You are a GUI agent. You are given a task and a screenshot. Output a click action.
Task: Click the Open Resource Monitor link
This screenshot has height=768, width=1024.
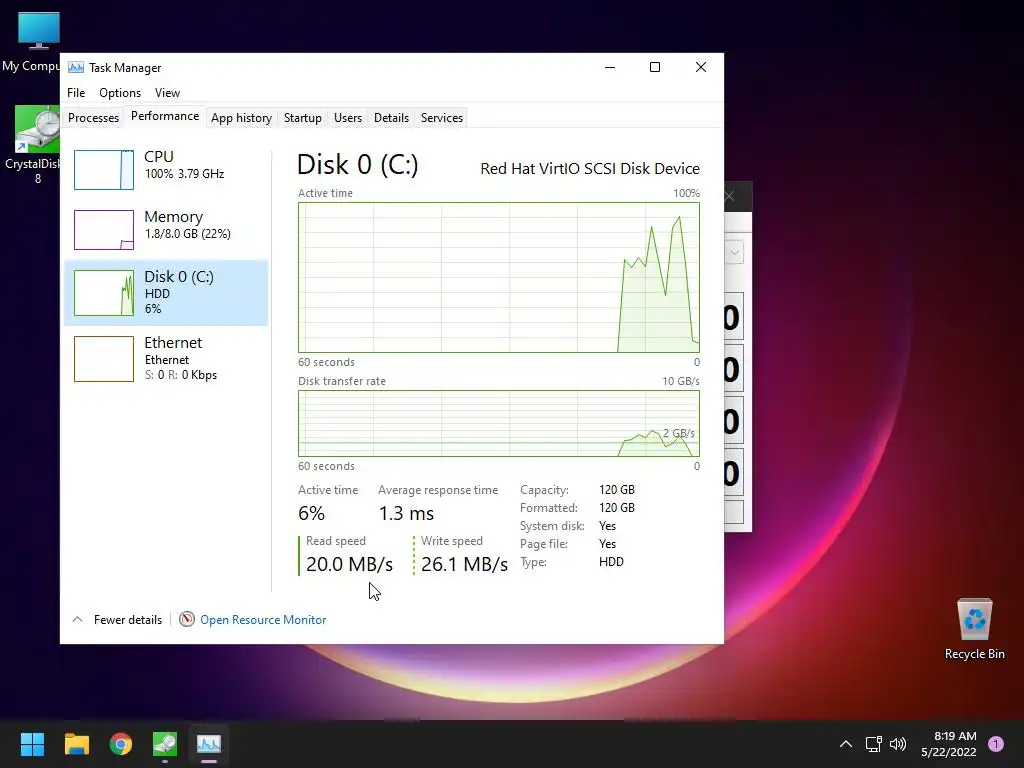tap(263, 620)
